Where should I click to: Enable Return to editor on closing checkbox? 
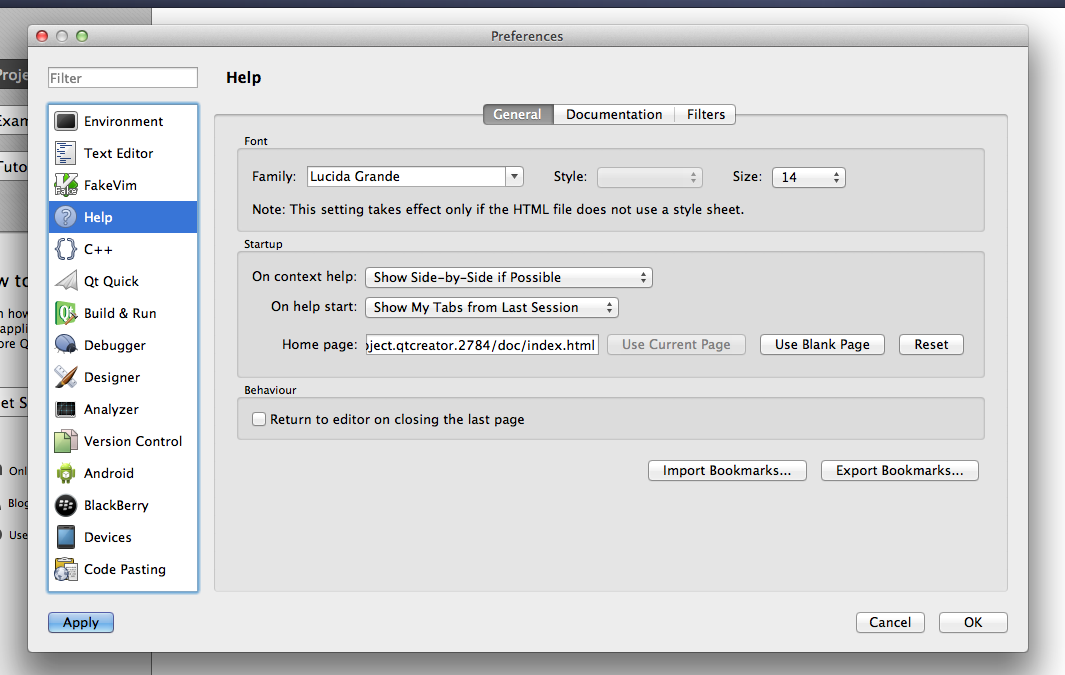click(x=259, y=420)
